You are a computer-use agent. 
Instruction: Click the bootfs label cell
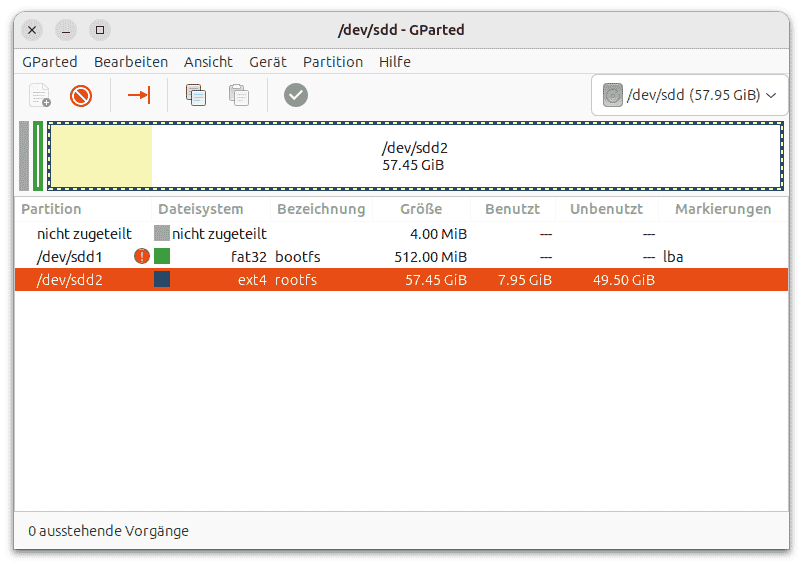pos(298,257)
